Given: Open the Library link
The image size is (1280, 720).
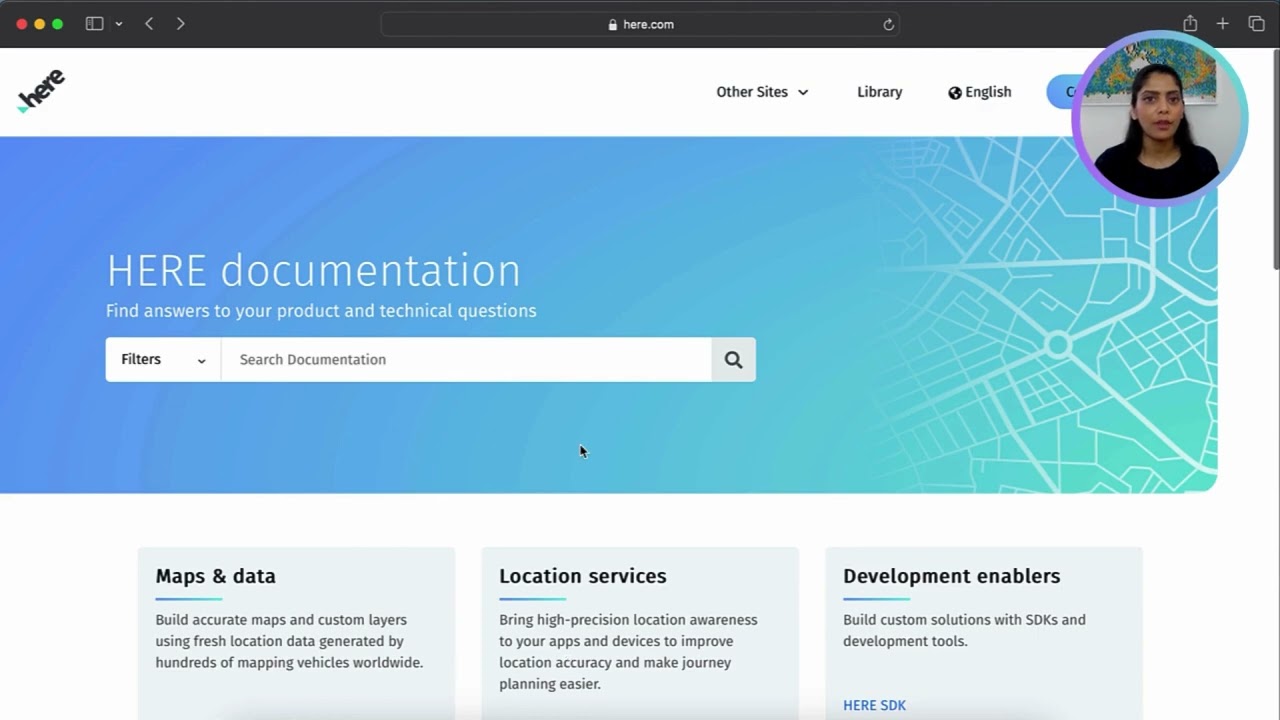Looking at the screenshot, I should (x=879, y=92).
